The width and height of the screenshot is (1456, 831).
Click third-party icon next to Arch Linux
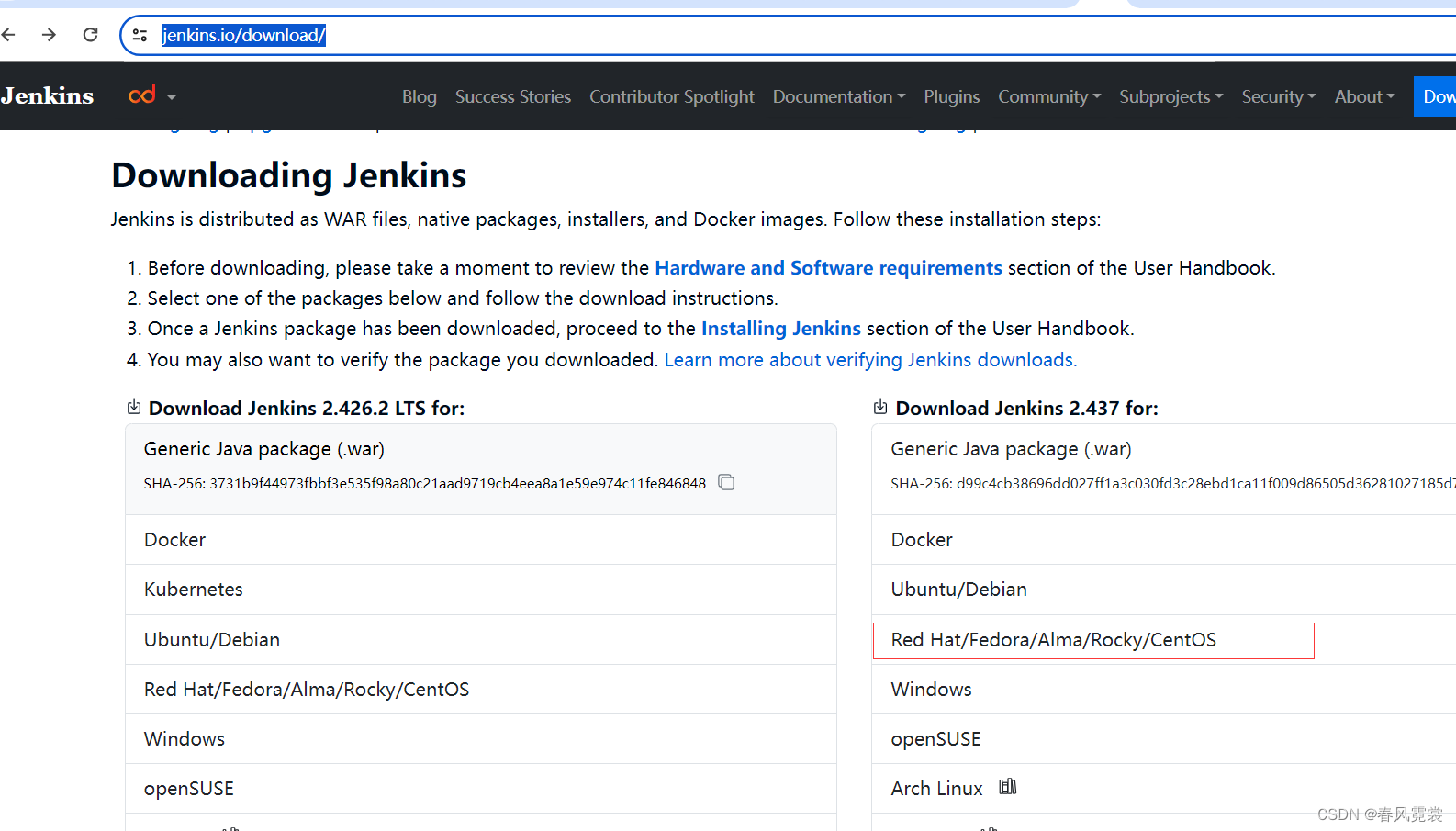1008,787
